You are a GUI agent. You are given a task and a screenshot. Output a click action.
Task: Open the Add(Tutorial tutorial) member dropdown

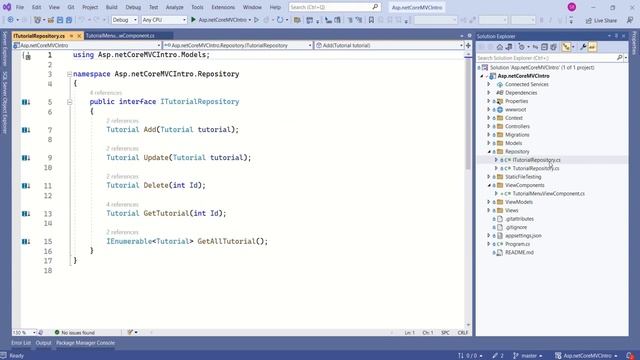389,45
